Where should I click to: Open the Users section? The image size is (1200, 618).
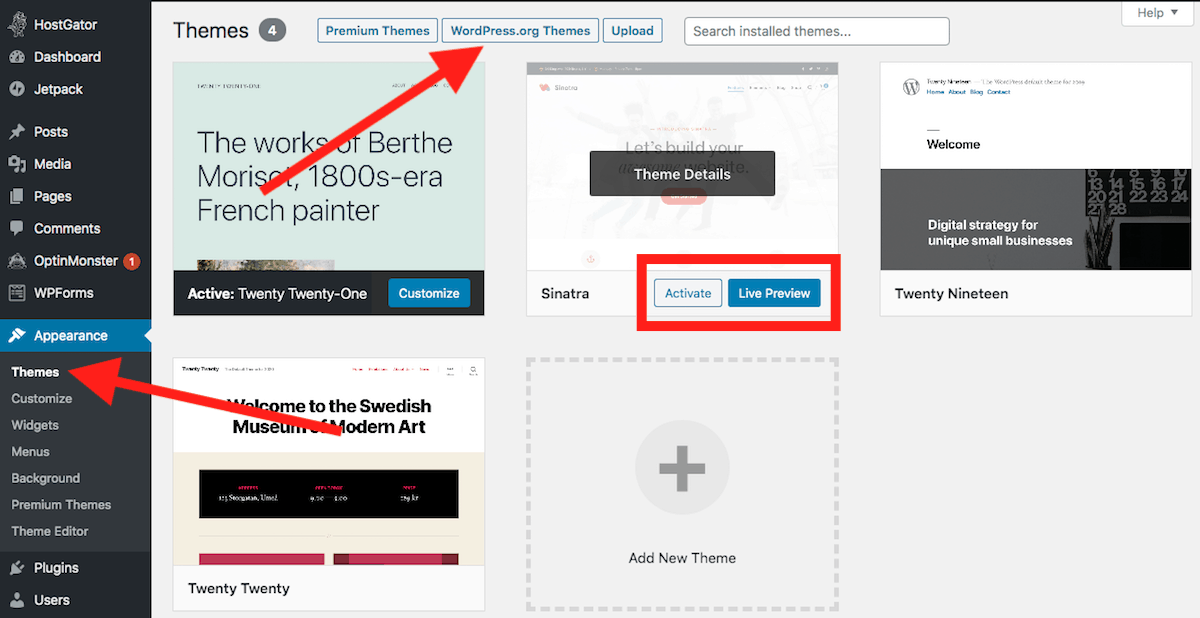(45, 600)
